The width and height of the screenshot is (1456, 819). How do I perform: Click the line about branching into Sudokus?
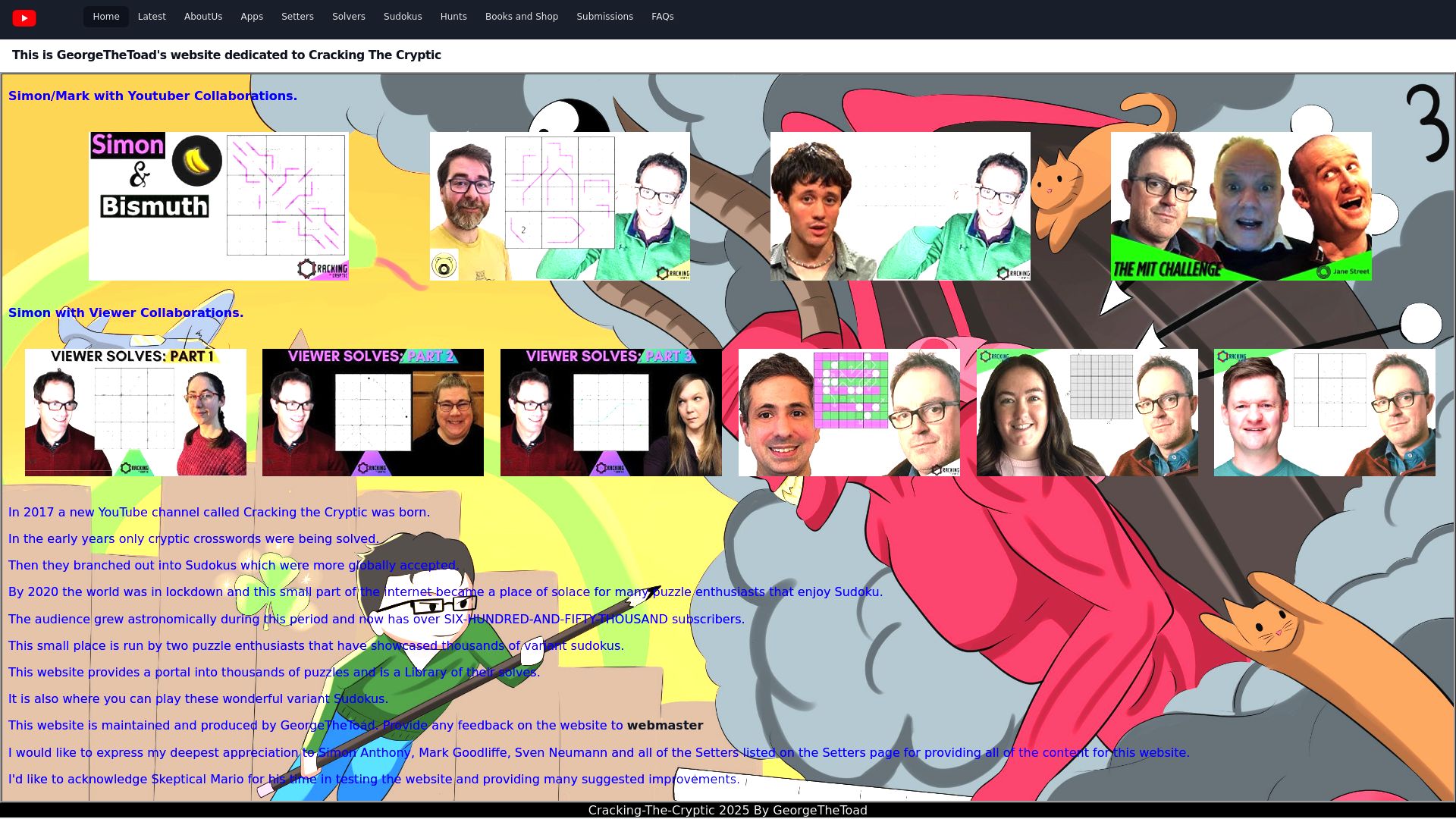[x=234, y=566]
